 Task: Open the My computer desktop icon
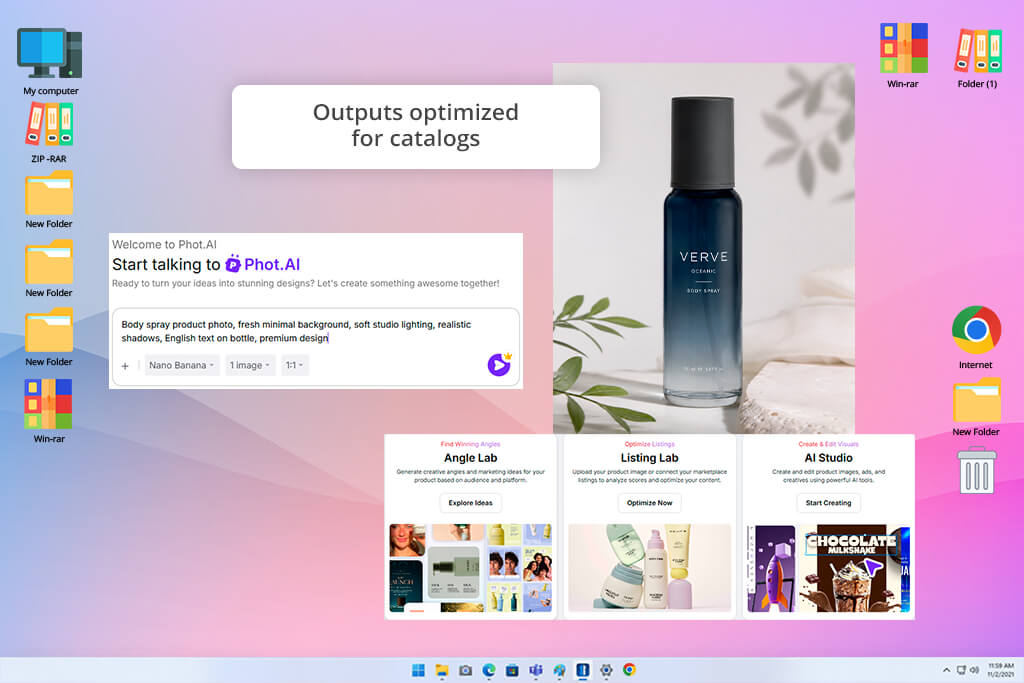click(x=50, y=61)
